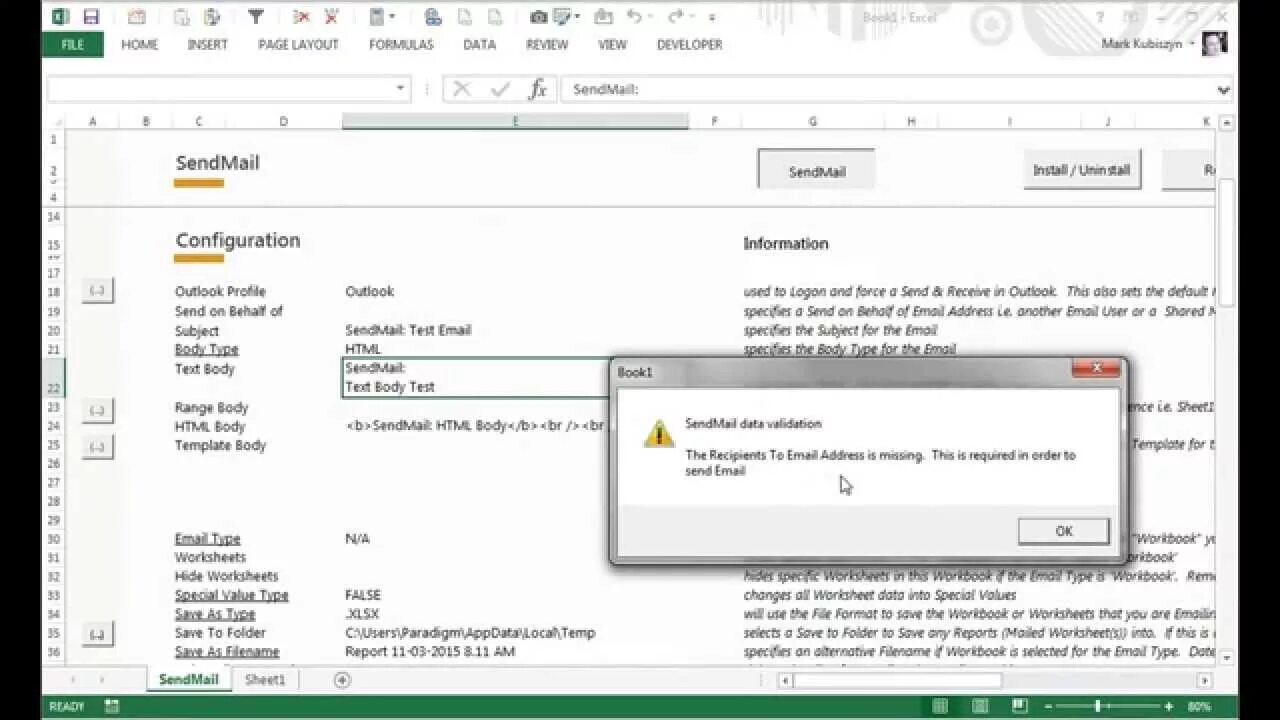Screen dimensions: 1280x720
Task: Collapse the group button on Range Body row
Action: pyautogui.click(x=97, y=410)
